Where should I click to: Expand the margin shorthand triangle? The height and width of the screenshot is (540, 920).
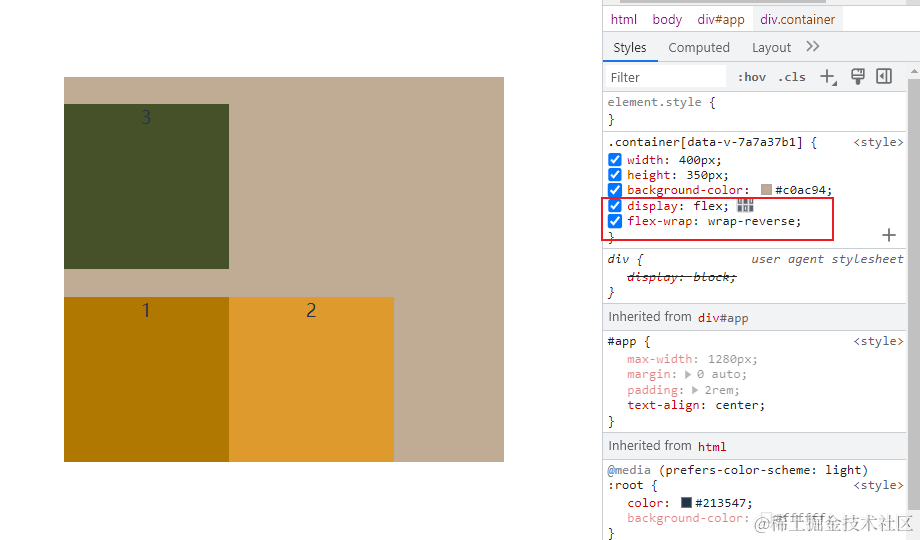688,374
